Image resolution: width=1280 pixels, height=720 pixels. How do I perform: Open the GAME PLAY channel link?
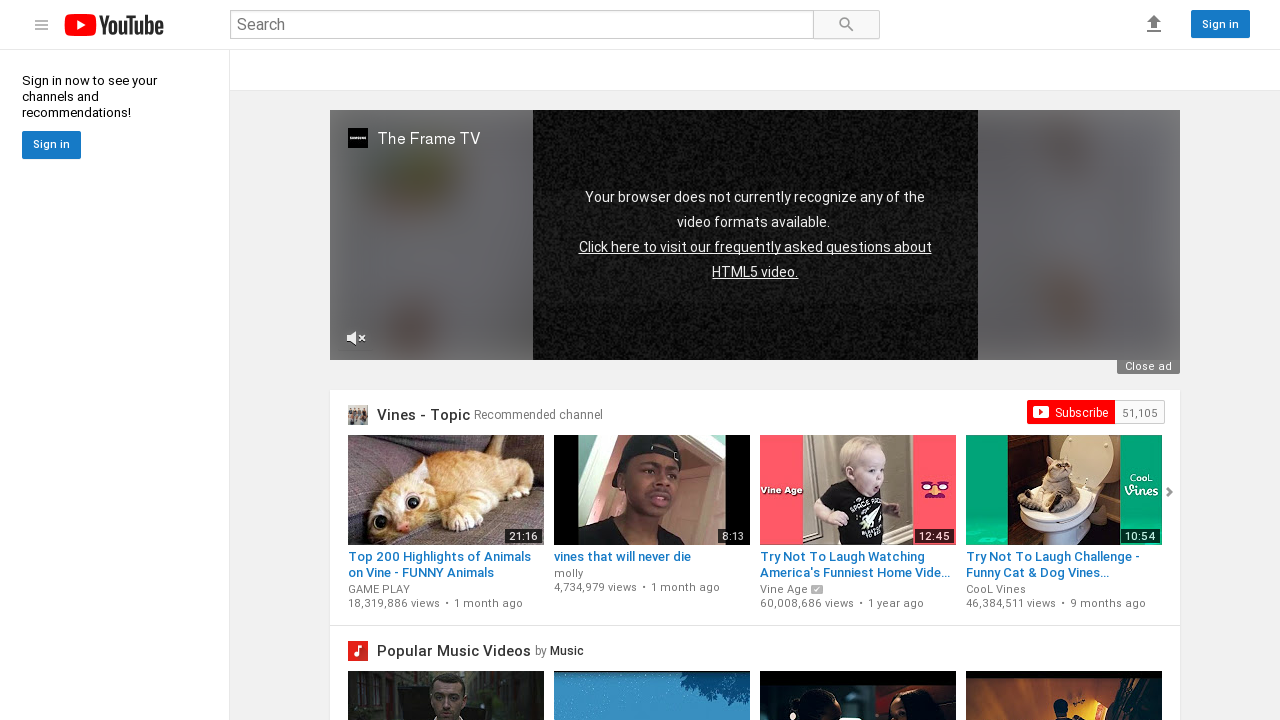(x=379, y=589)
